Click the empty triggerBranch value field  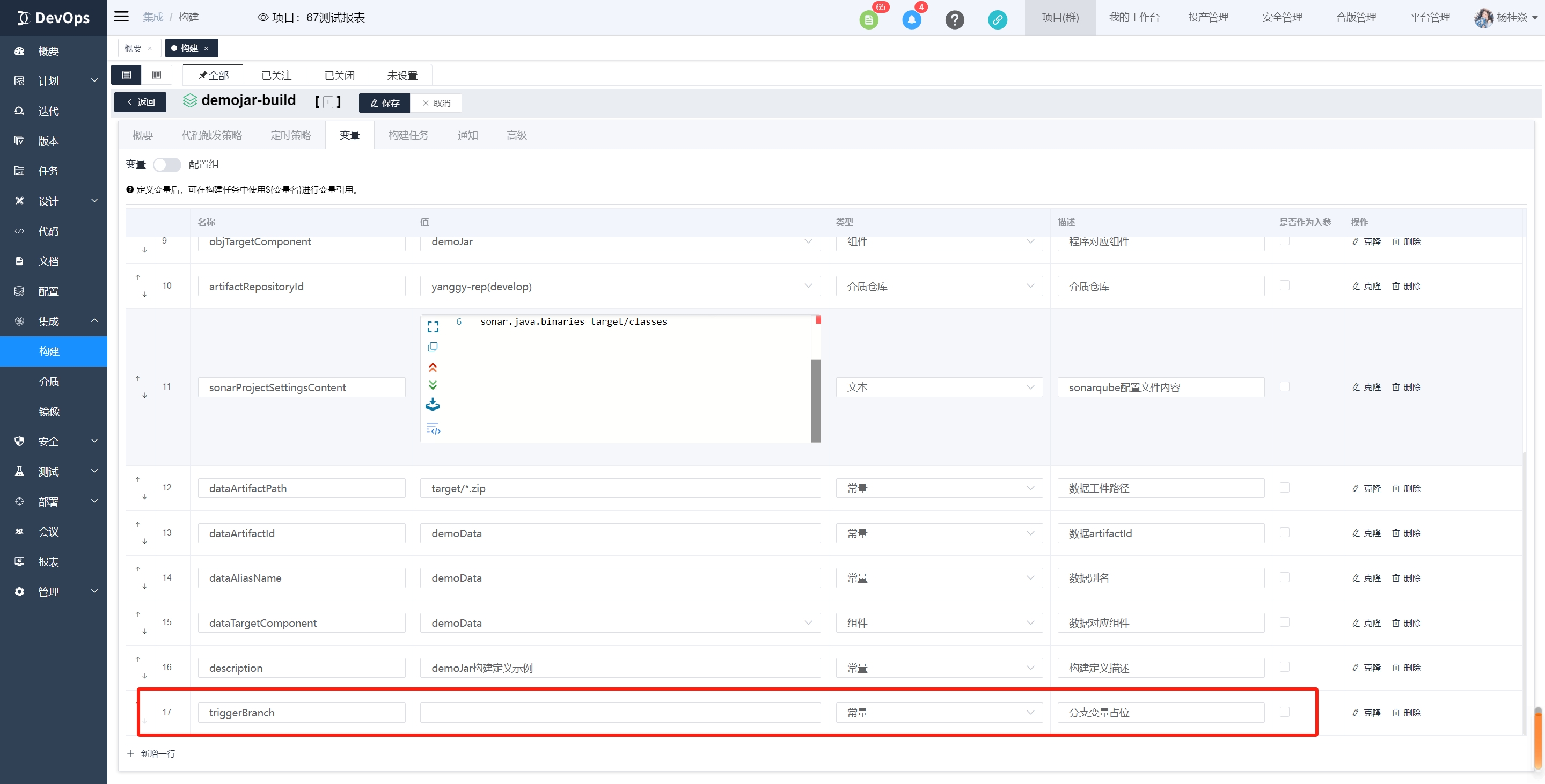point(620,713)
